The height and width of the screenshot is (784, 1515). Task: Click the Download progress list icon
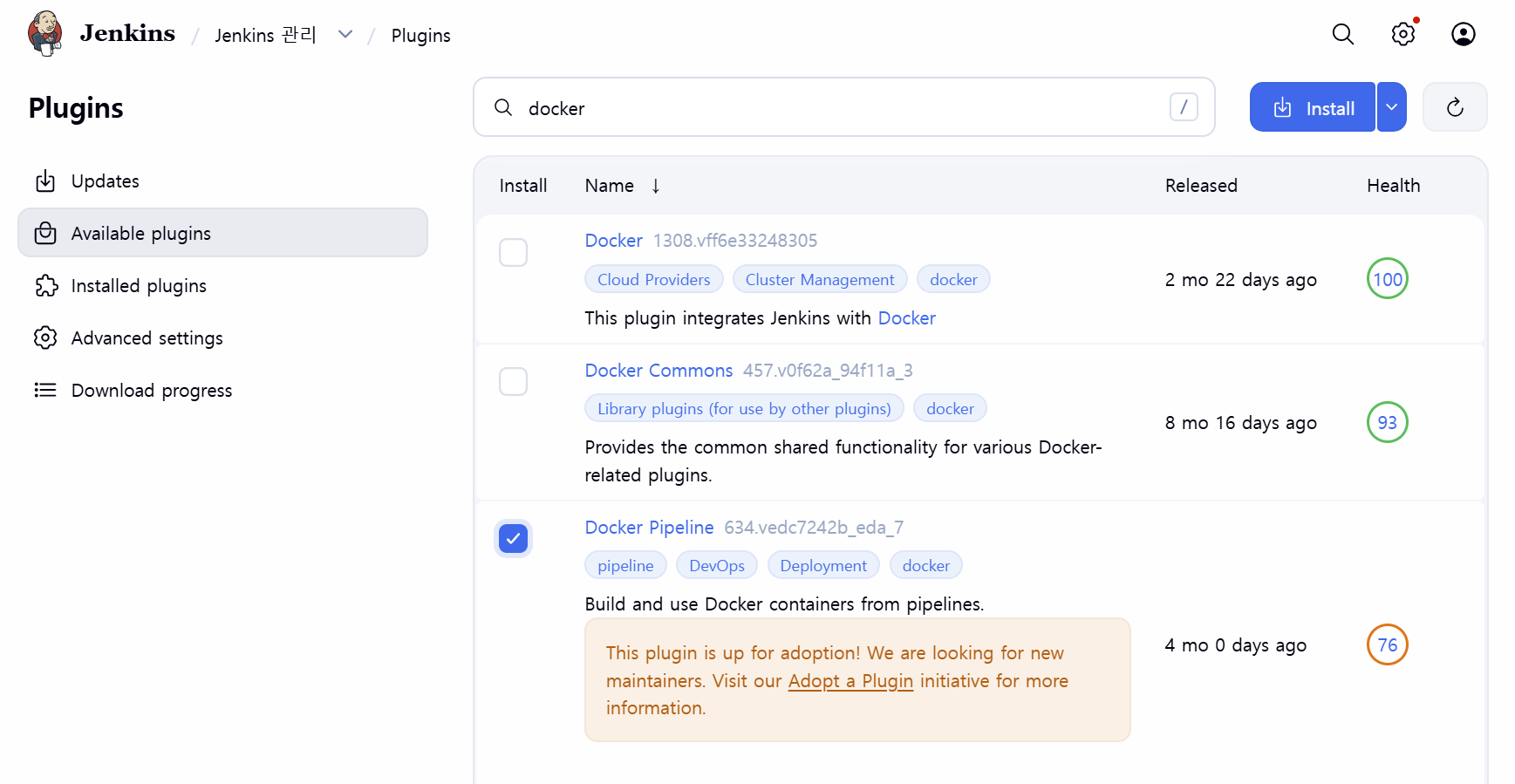[45, 390]
